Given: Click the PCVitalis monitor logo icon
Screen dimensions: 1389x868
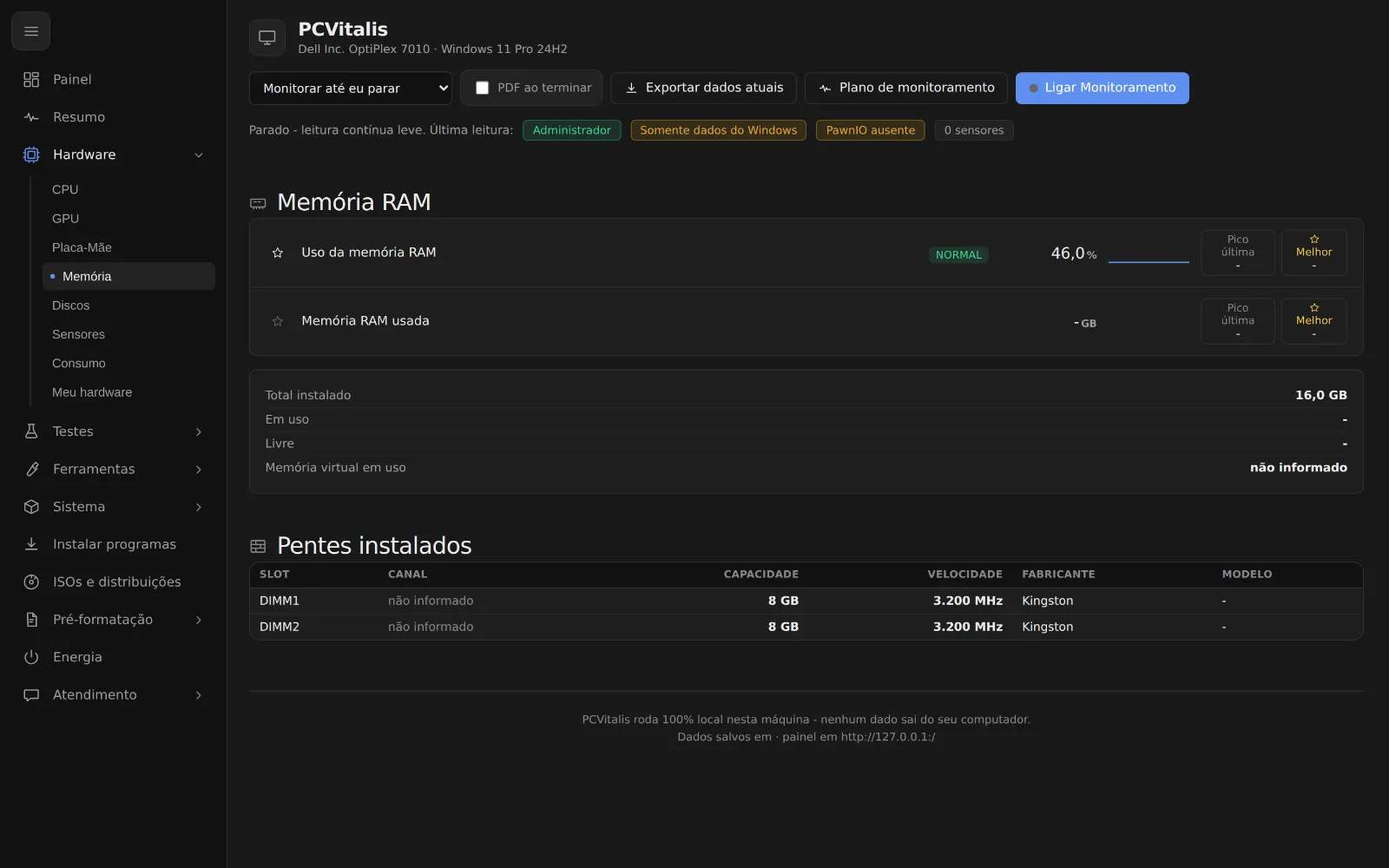Looking at the screenshot, I should point(267,37).
